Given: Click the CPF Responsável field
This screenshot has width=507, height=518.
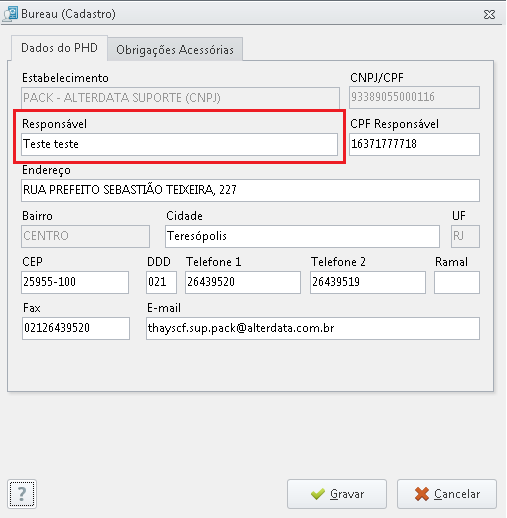Looking at the screenshot, I should pyautogui.click(x=414, y=144).
